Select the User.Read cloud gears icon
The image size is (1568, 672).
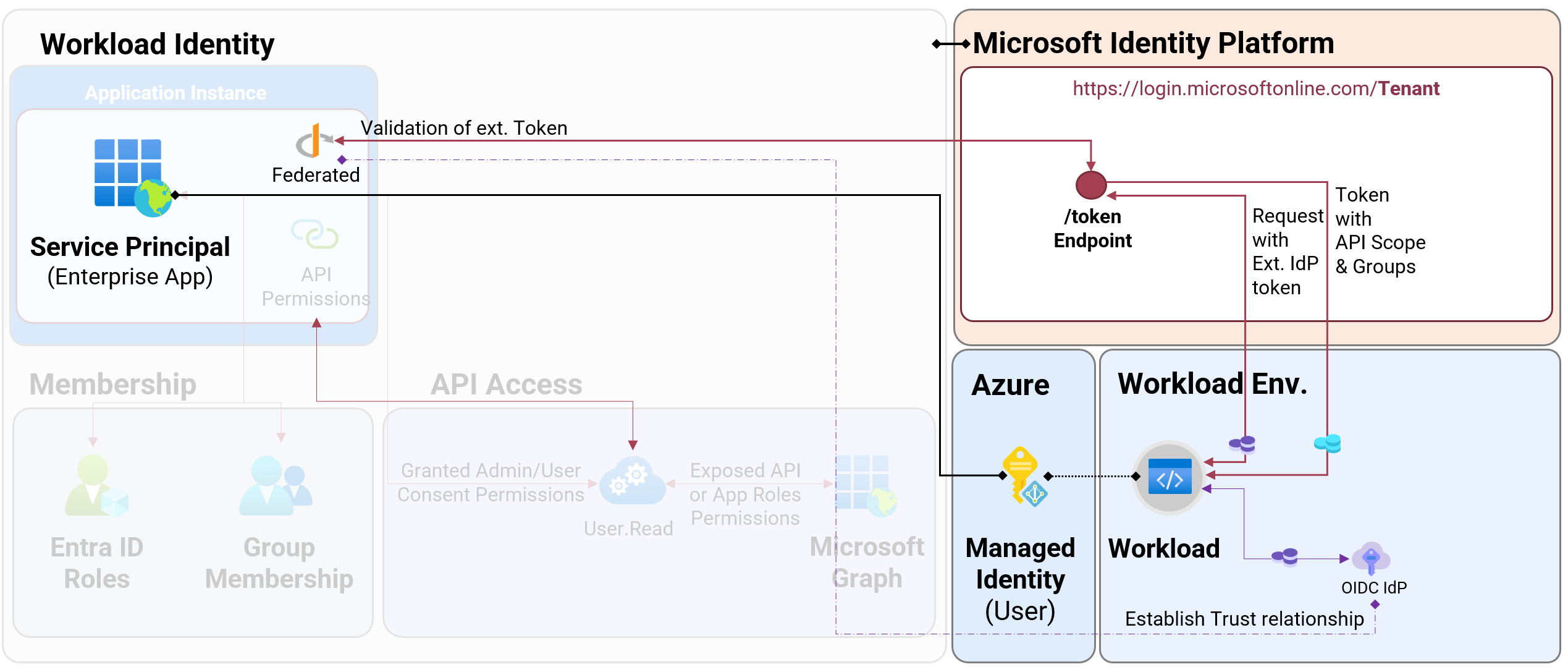633,480
